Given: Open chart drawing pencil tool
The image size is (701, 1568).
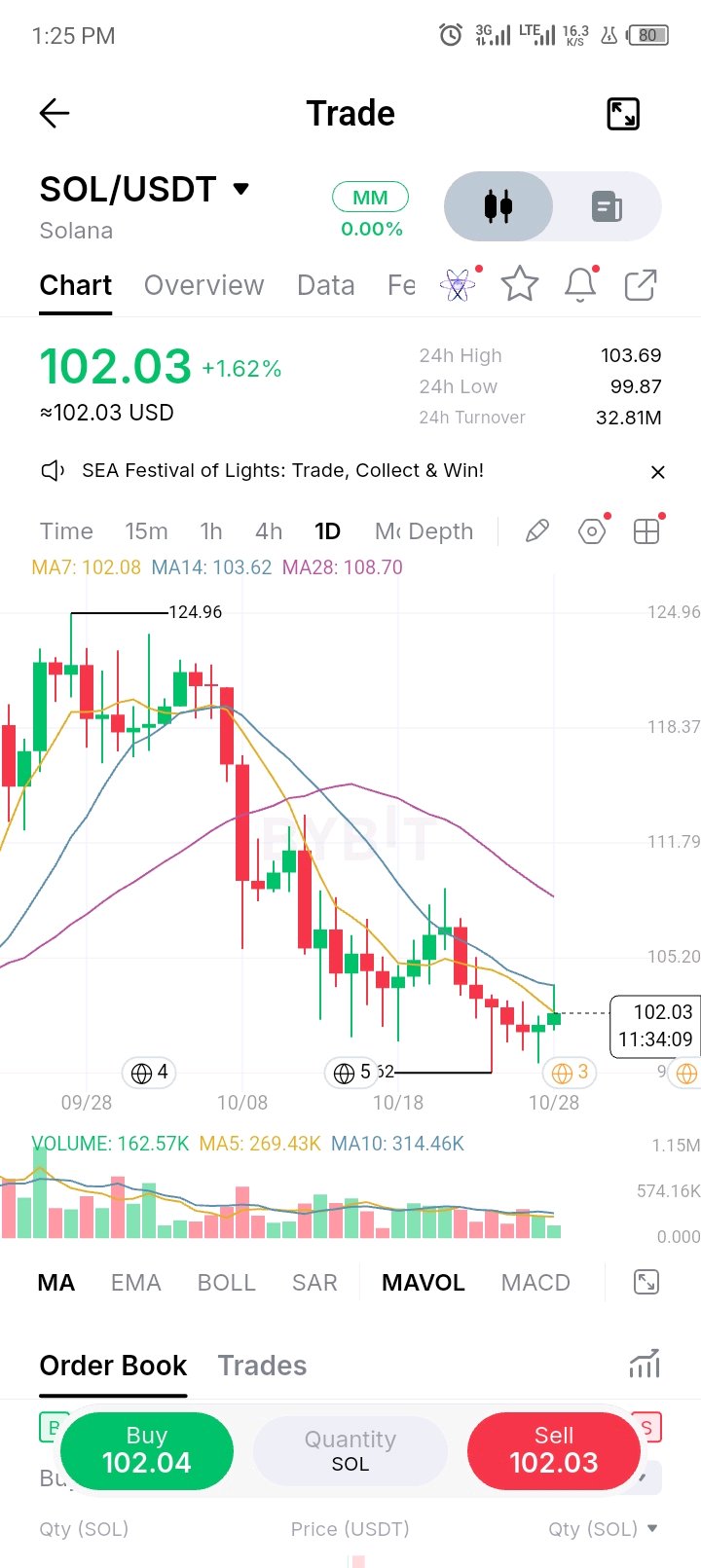Looking at the screenshot, I should [x=537, y=530].
